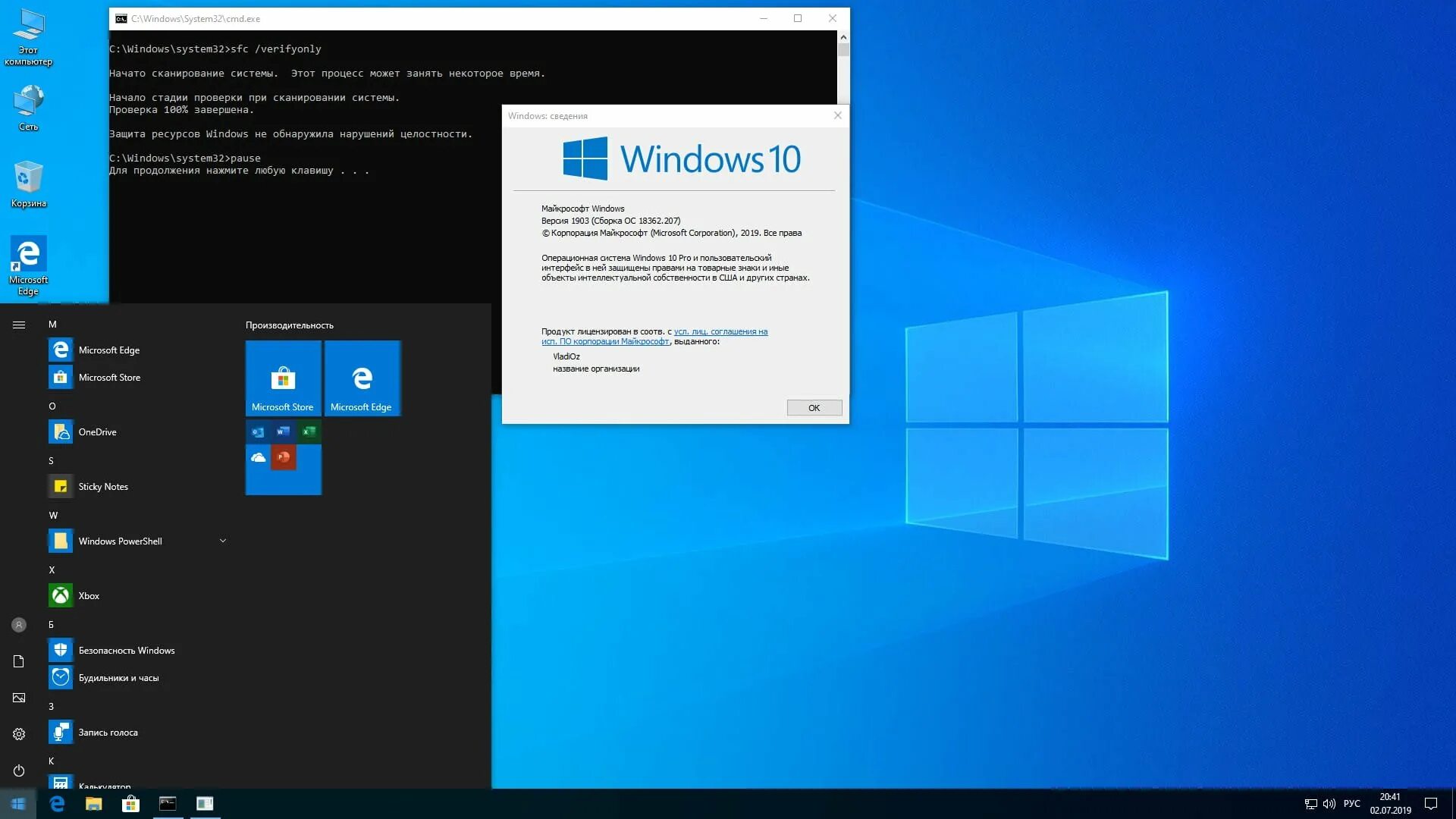
Task: Select Безопасность Windows in the app list
Action: 126,651
